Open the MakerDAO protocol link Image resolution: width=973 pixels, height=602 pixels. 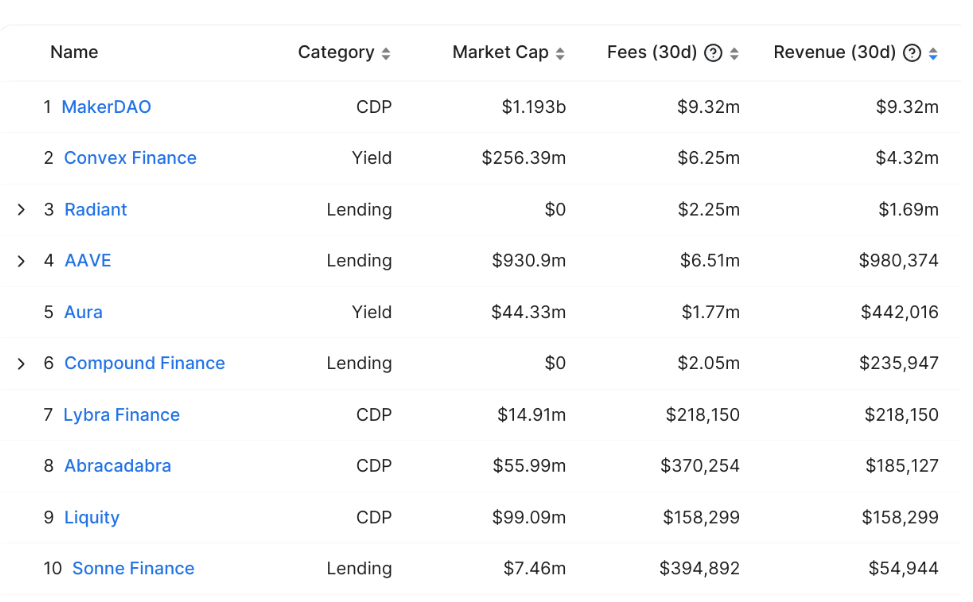coord(106,107)
